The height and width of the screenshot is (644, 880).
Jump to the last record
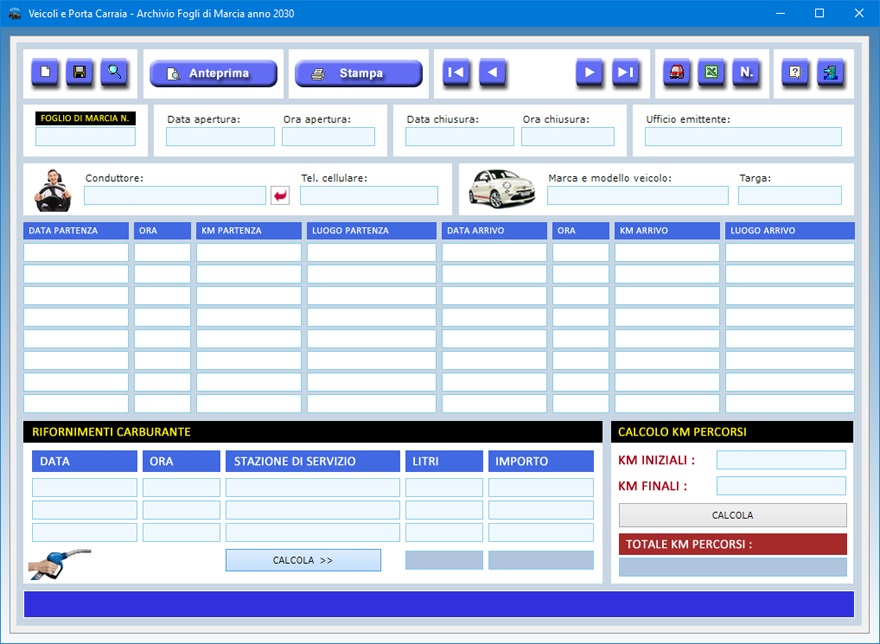click(625, 72)
